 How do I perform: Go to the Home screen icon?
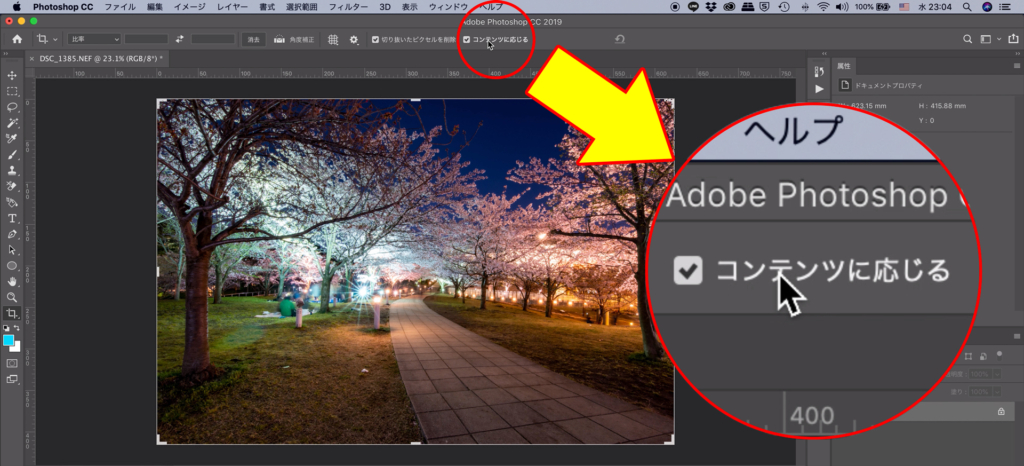tap(17, 39)
